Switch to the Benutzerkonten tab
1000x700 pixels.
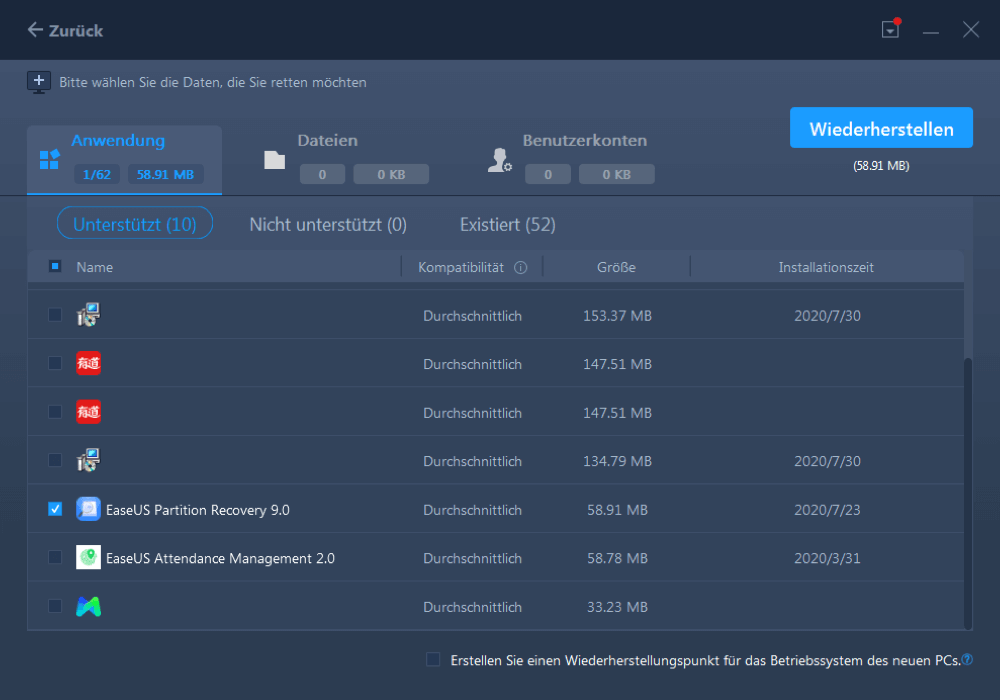click(x=571, y=158)
